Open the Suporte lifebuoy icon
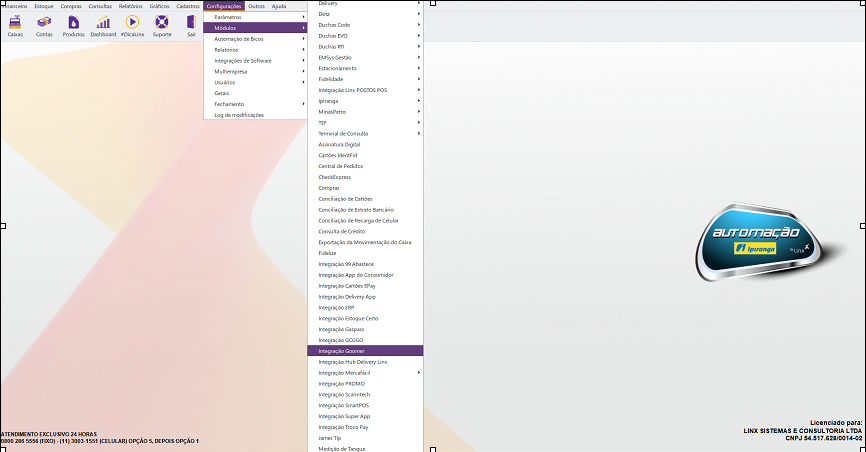The width and height of the screenshot is (866, 452). (x=162, y=26)
